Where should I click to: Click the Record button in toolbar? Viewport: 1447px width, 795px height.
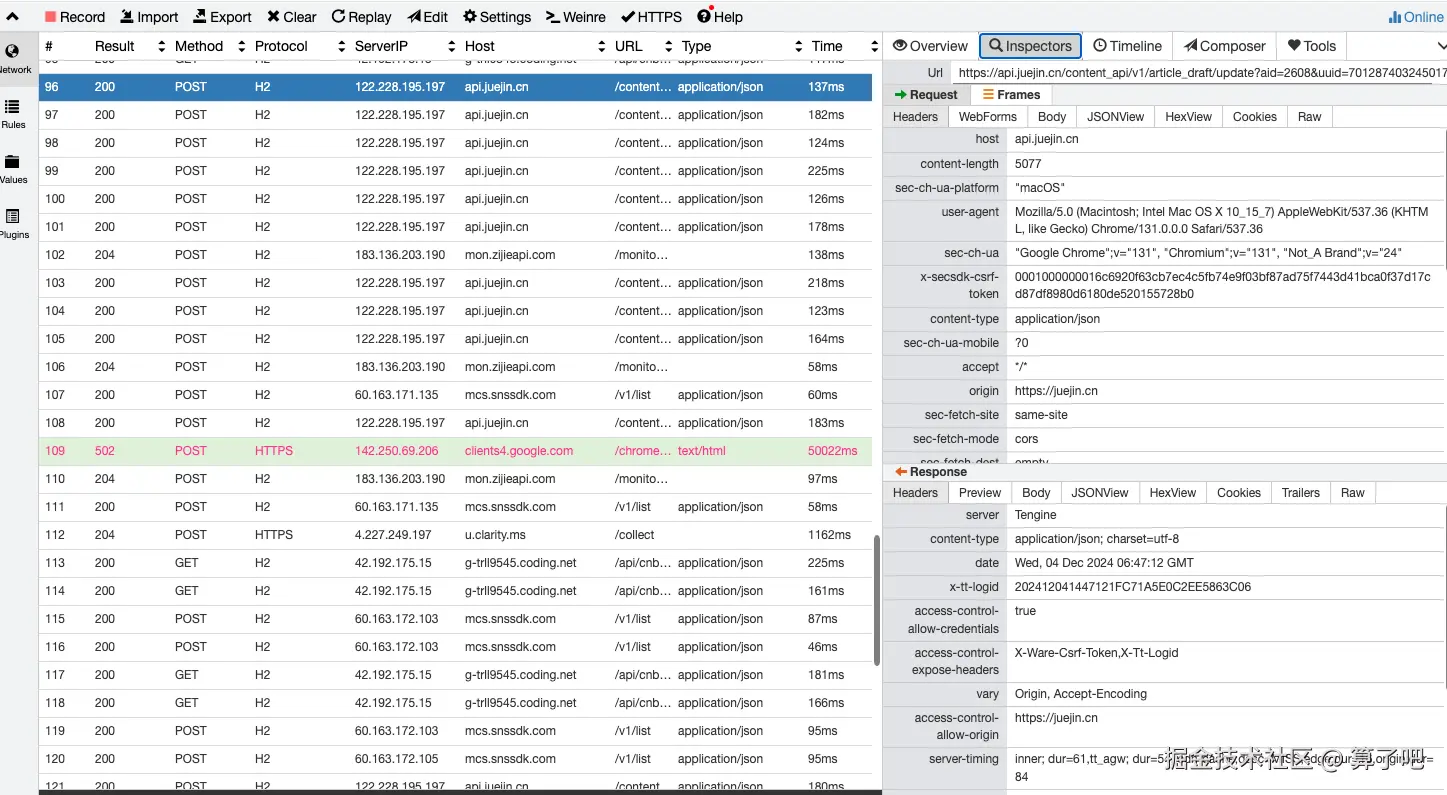pyautogui.click(x=75, y=17)
